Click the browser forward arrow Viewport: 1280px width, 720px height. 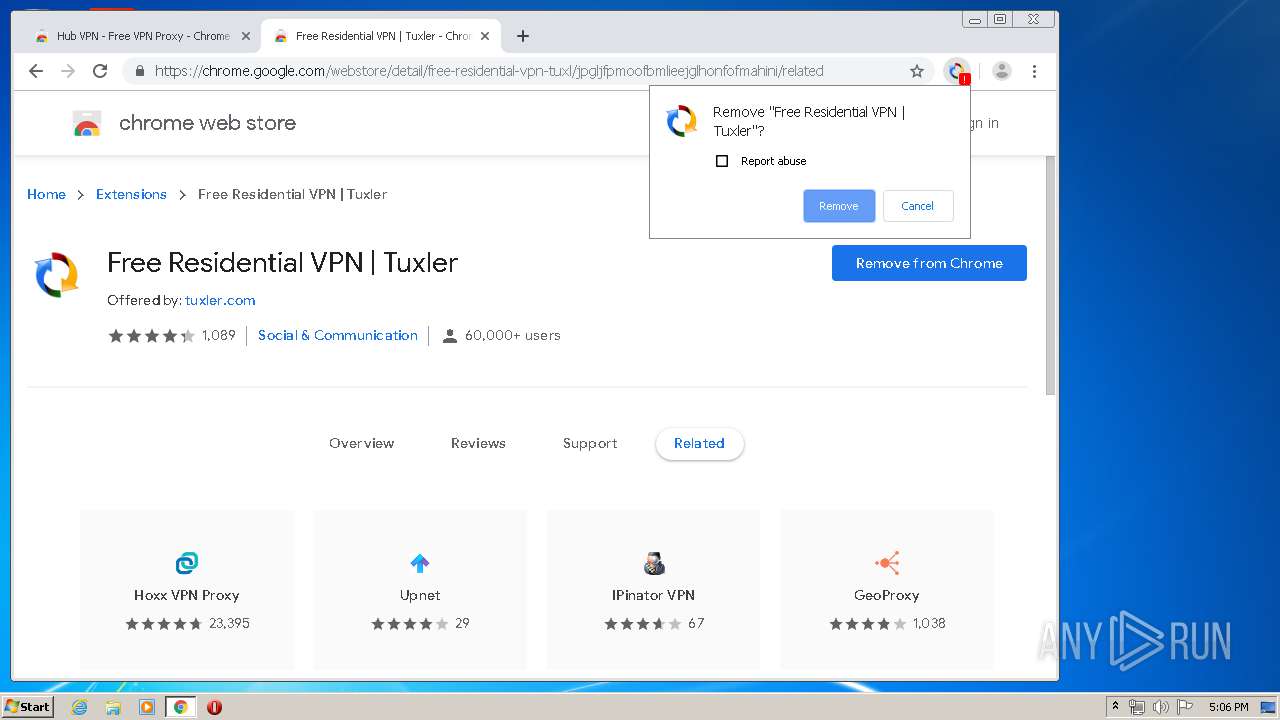click(x=68, y=71)
